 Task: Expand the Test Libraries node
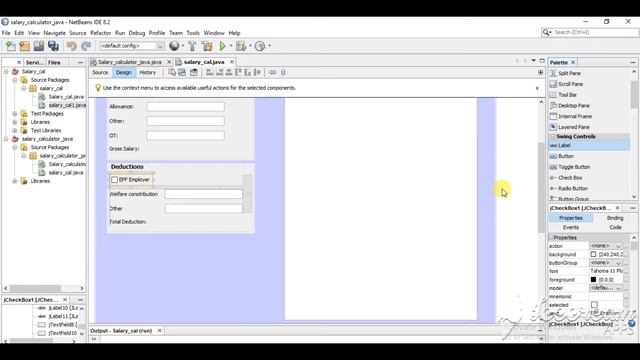[x=15, y=131]
